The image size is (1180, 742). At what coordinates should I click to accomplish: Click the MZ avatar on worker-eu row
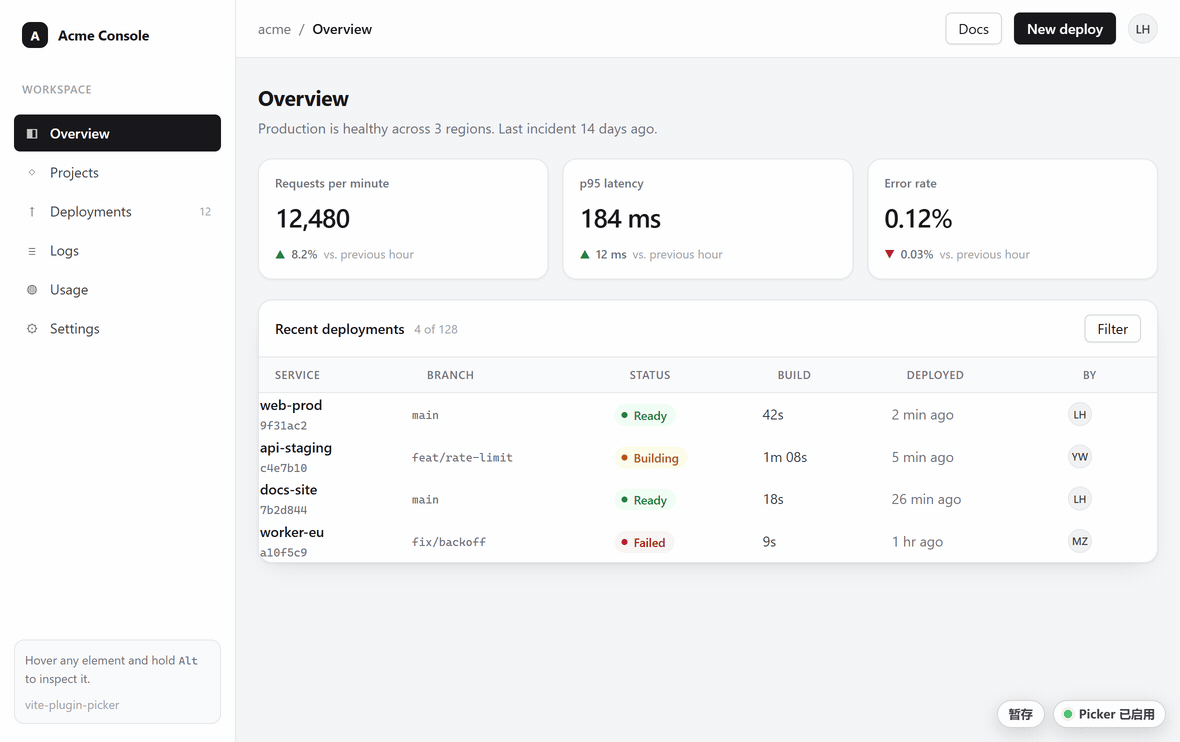pyautogui.click(x=1080, y=541)
